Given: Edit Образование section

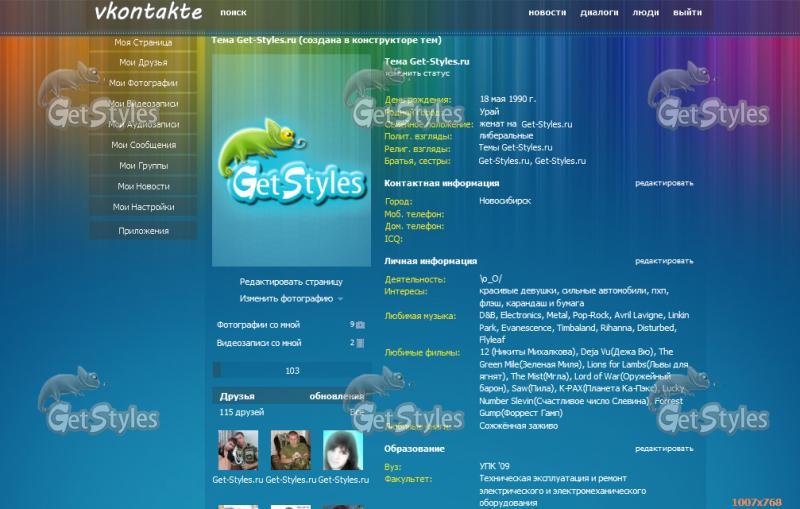Looking at the screenshot, I should [x=664, y=449].
